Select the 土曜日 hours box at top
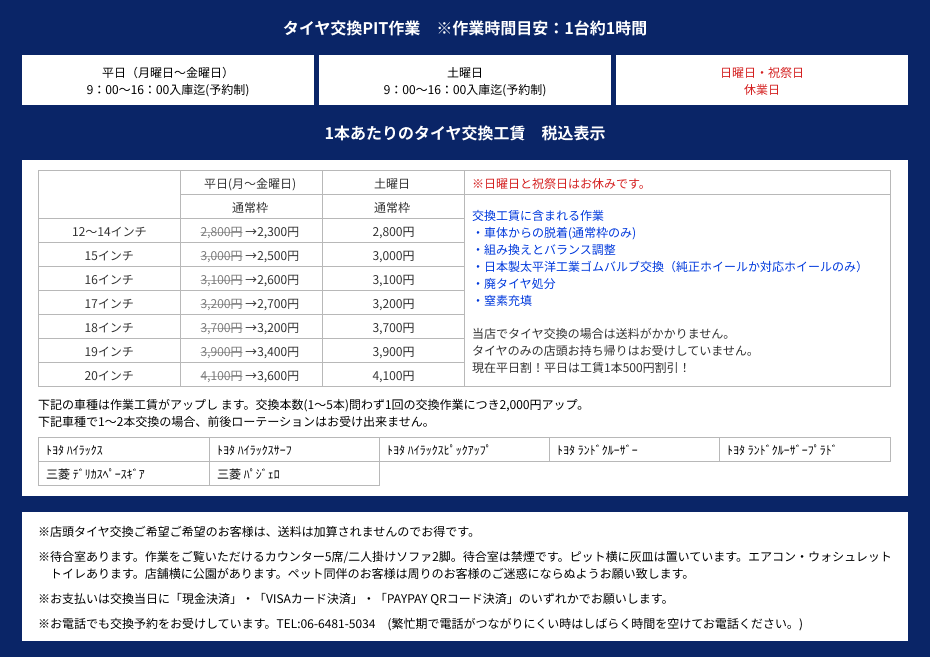The image size is (930, 657). pos(464,80)
